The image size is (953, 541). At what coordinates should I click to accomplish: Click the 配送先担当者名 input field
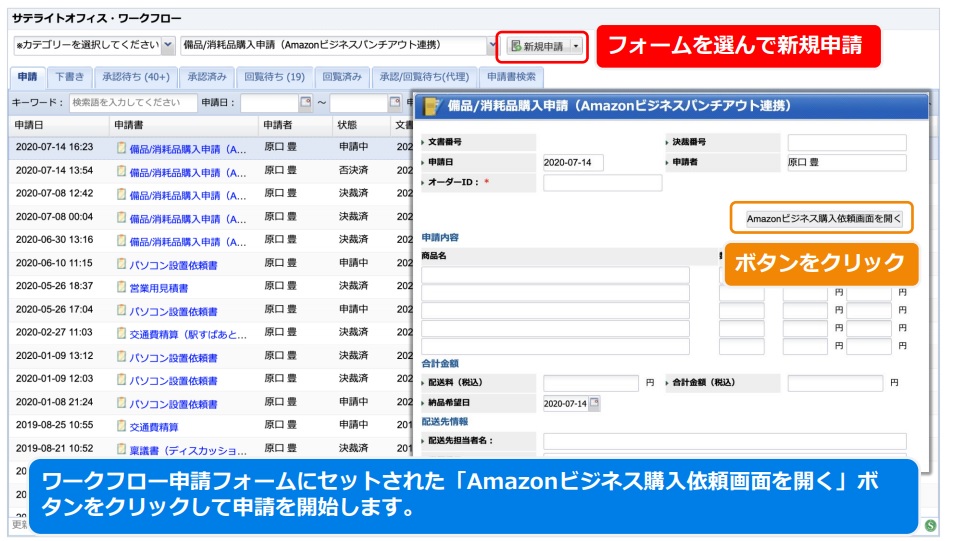click(x=724, y=441)
